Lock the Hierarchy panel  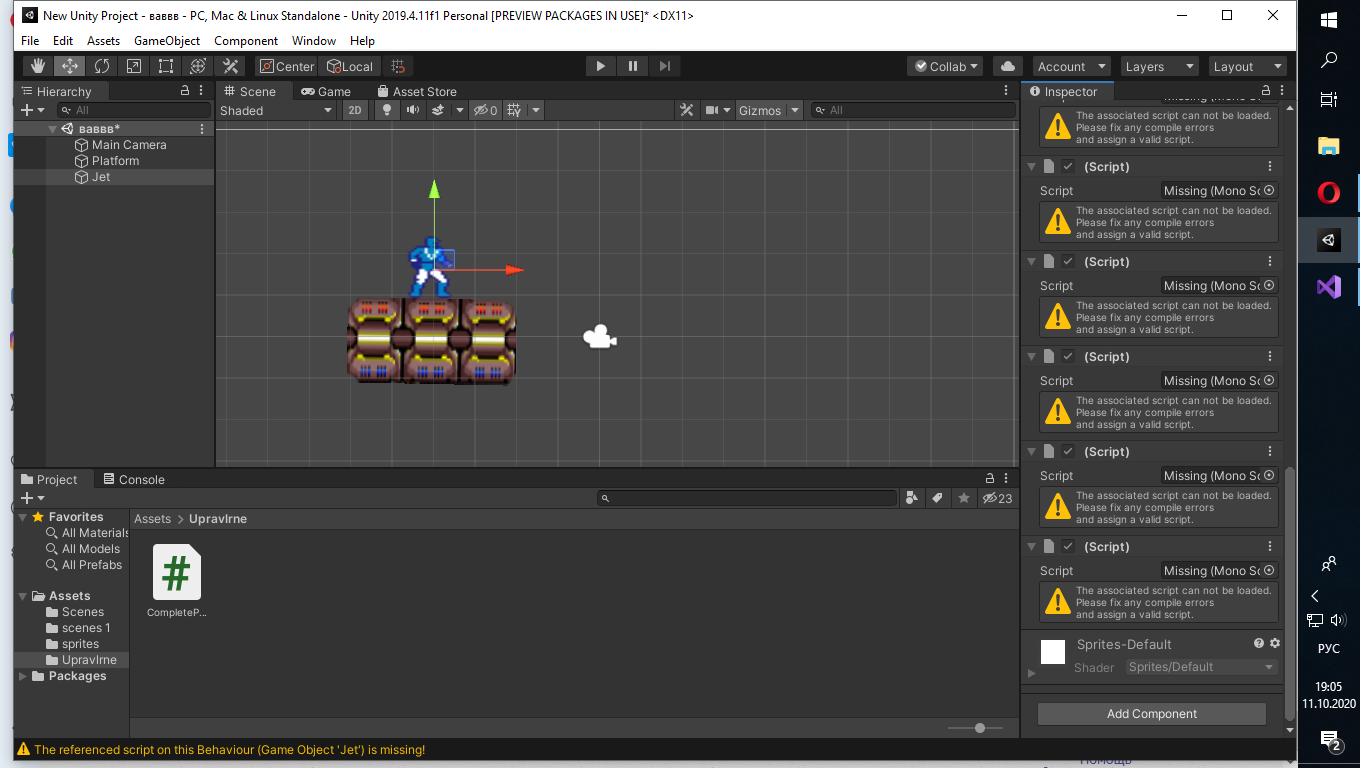pos(185,90)
